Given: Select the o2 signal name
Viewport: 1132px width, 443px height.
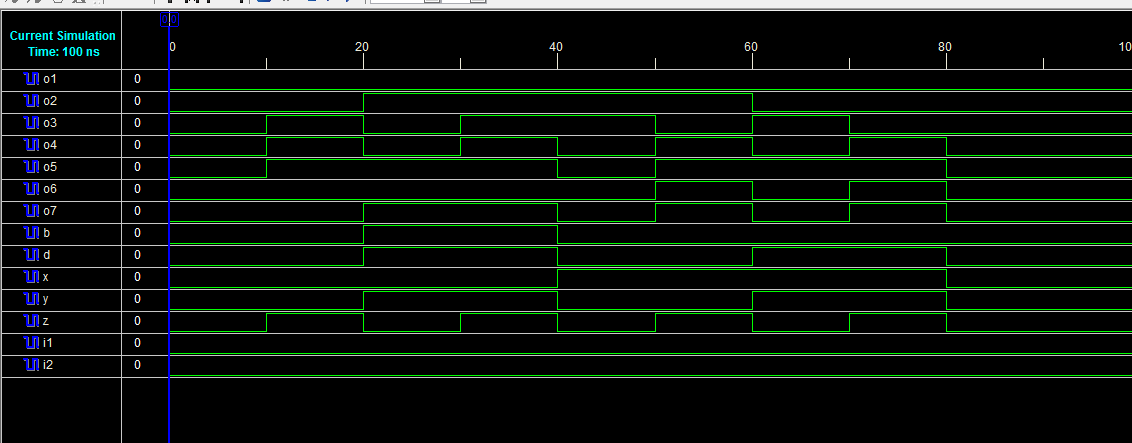Looking at the screenshot, I should [50, 101].
